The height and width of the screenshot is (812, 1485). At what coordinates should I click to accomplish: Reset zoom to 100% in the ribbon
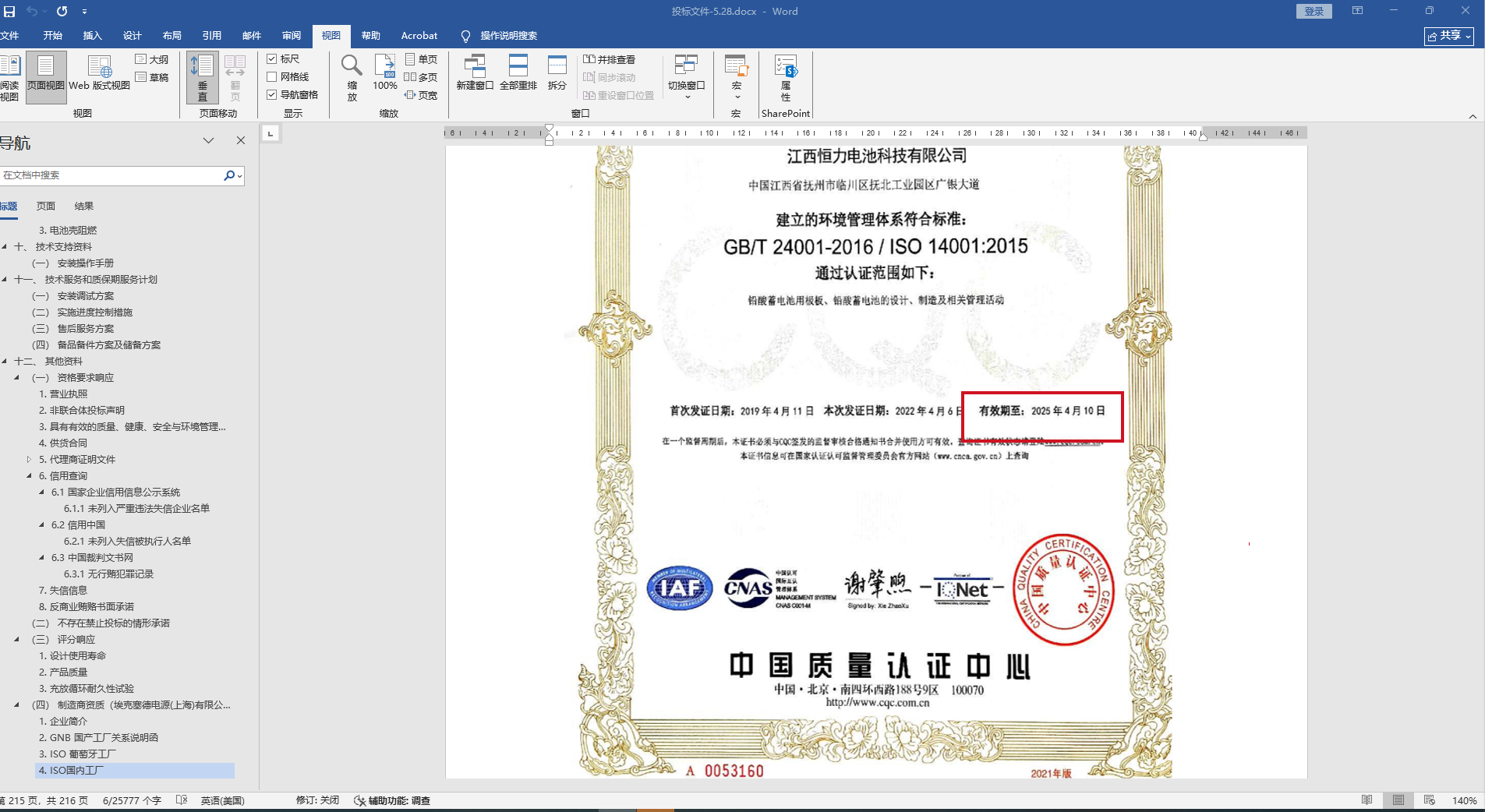[385, 73]
